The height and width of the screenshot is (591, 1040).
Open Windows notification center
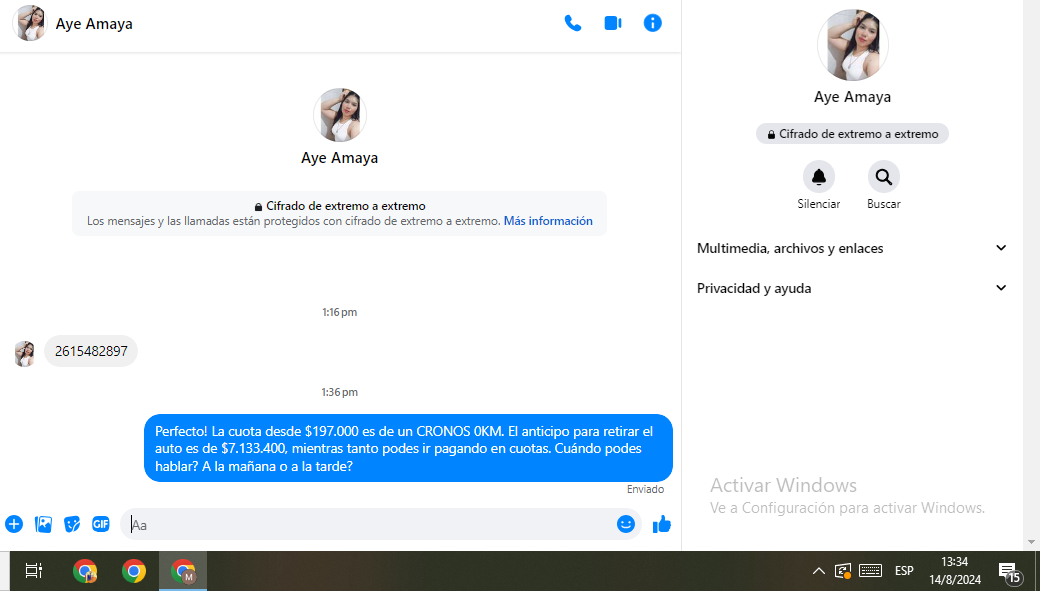pyautogui.click(x=1009, y=571)
